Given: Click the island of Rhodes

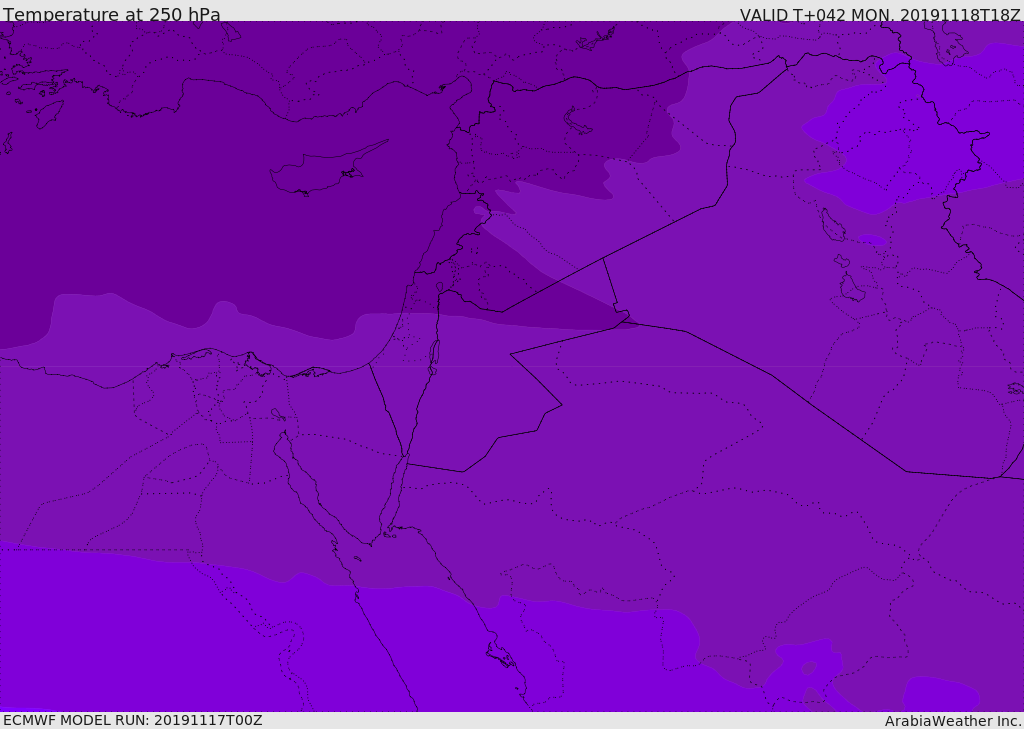Looking at the screenshot, I should [50, 112].
